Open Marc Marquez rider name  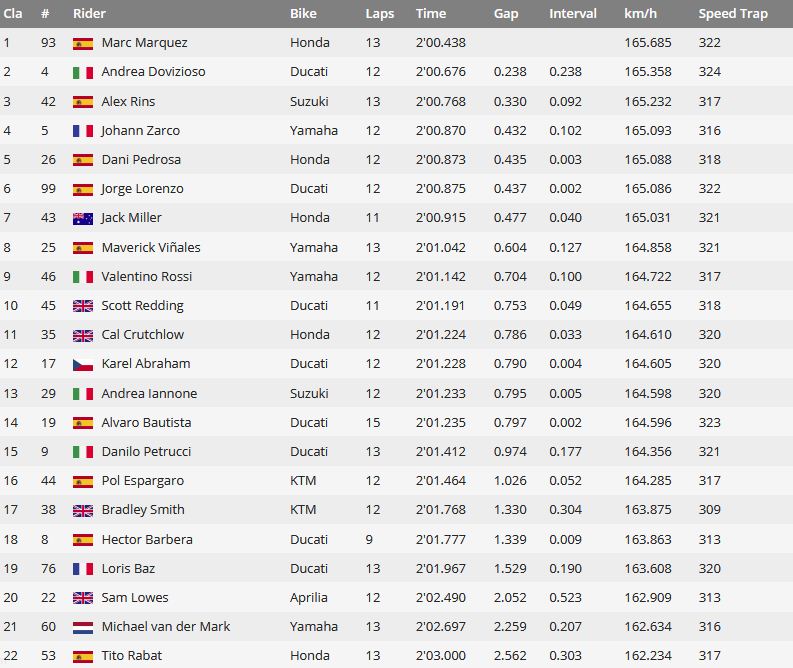pos(144,43)
